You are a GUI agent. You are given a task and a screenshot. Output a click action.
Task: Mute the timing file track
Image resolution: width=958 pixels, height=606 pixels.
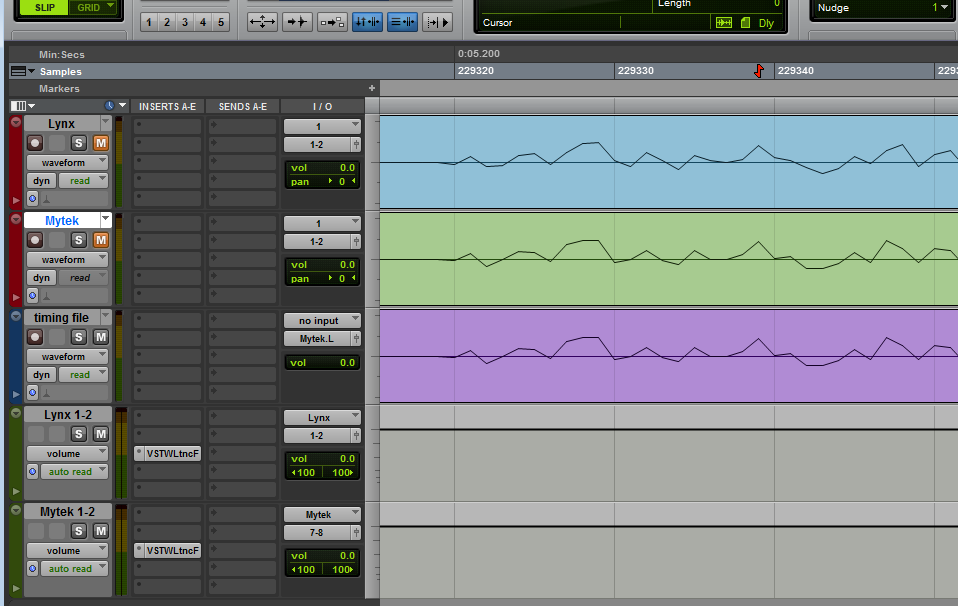(x=101, y=337)
